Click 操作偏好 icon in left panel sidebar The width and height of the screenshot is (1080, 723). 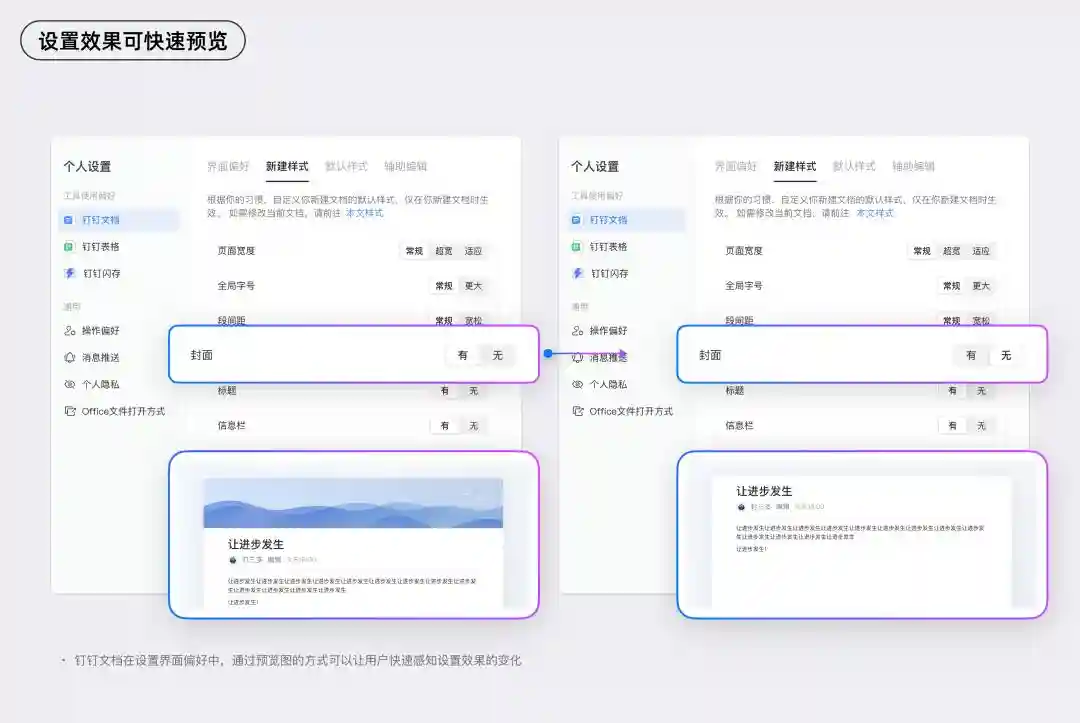pos(70,331)
